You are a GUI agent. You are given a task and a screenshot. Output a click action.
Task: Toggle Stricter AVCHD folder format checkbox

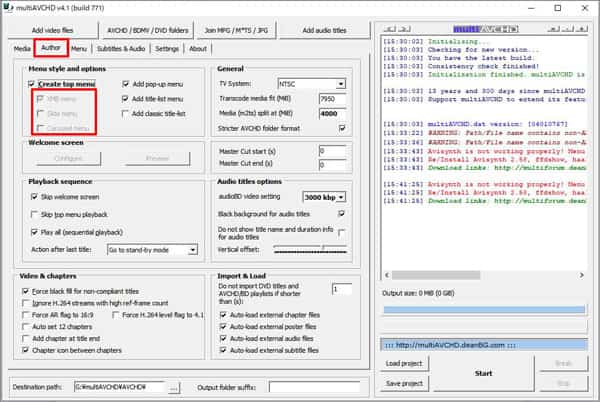[x=343, y=127]
